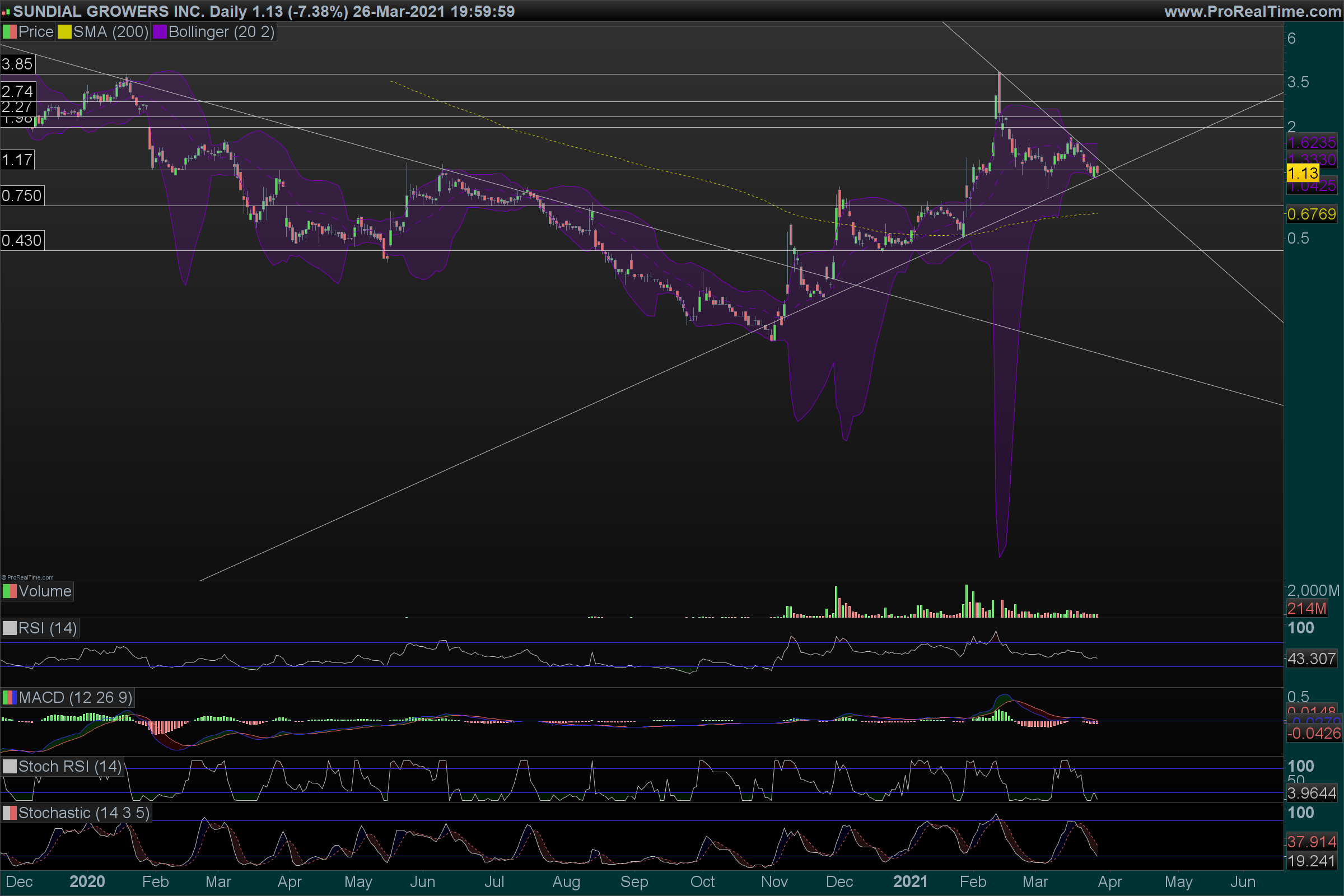Image resolution: width=1344 pixels, height=896 pixels.
Task: Click the 214M volume value tag
Action: pyautogui.click(x=1306, y=609)
